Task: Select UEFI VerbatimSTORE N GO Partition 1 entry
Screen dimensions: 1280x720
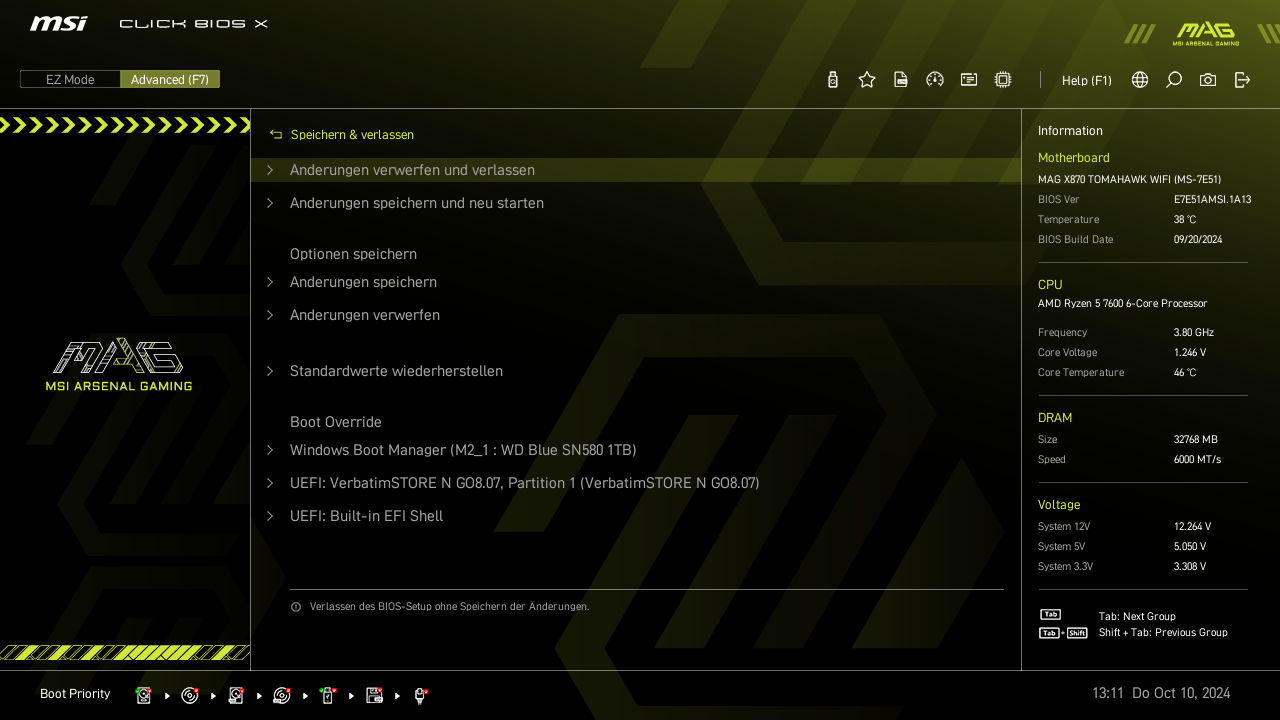Action: click(x=524, y=483)
